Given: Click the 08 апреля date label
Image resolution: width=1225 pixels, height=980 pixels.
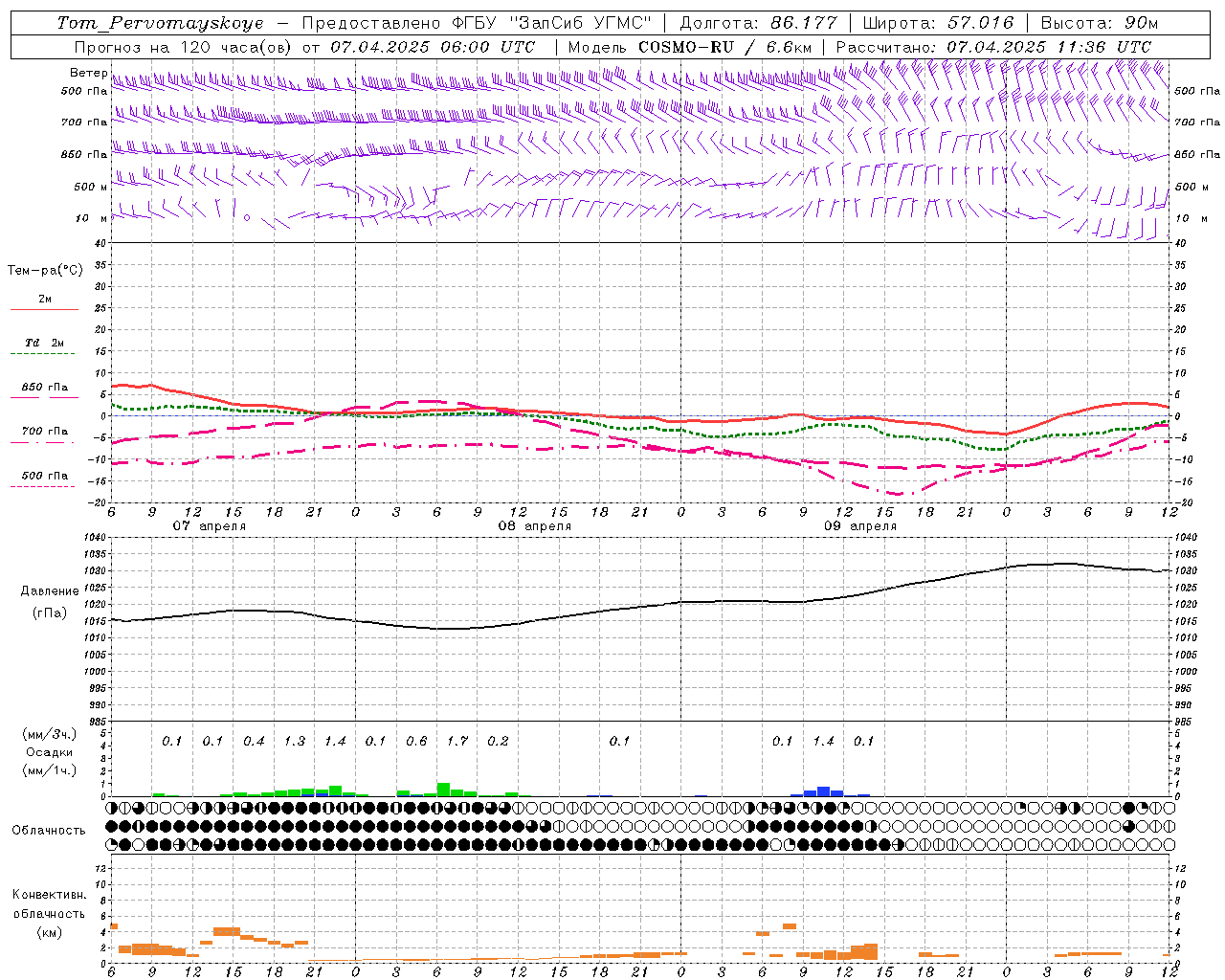Looking at the screenshot, I should [x=534, y=526].
